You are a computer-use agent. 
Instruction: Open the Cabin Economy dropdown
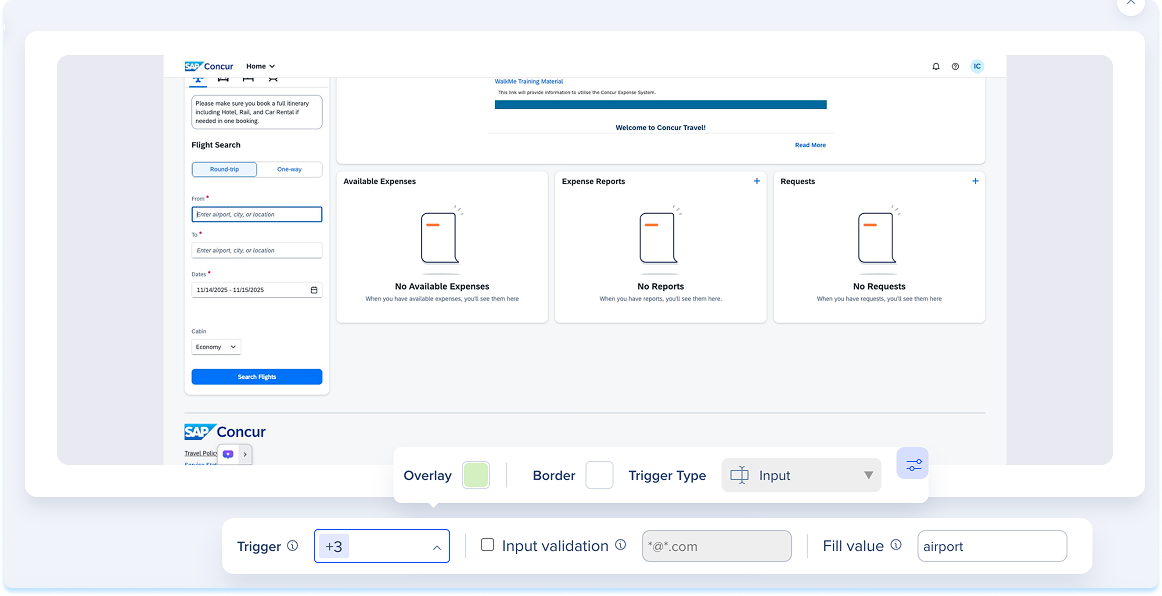pyautogui.click(x=216, y=347)
